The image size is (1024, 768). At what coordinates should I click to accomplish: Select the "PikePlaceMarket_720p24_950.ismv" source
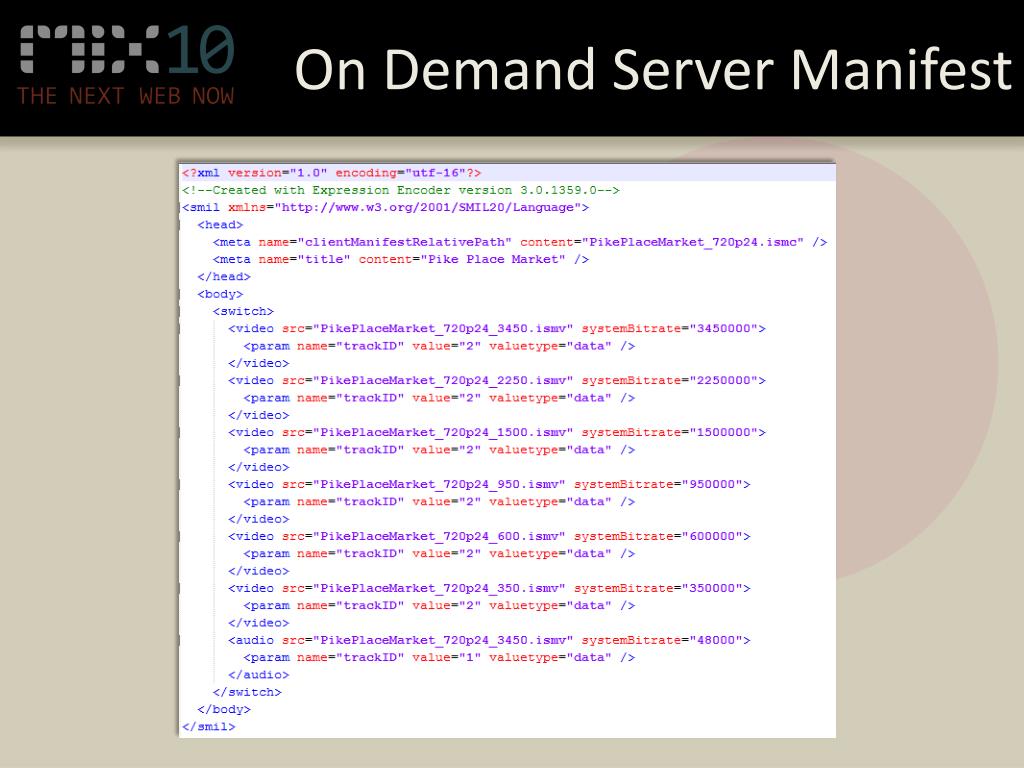tap(440, 485)
